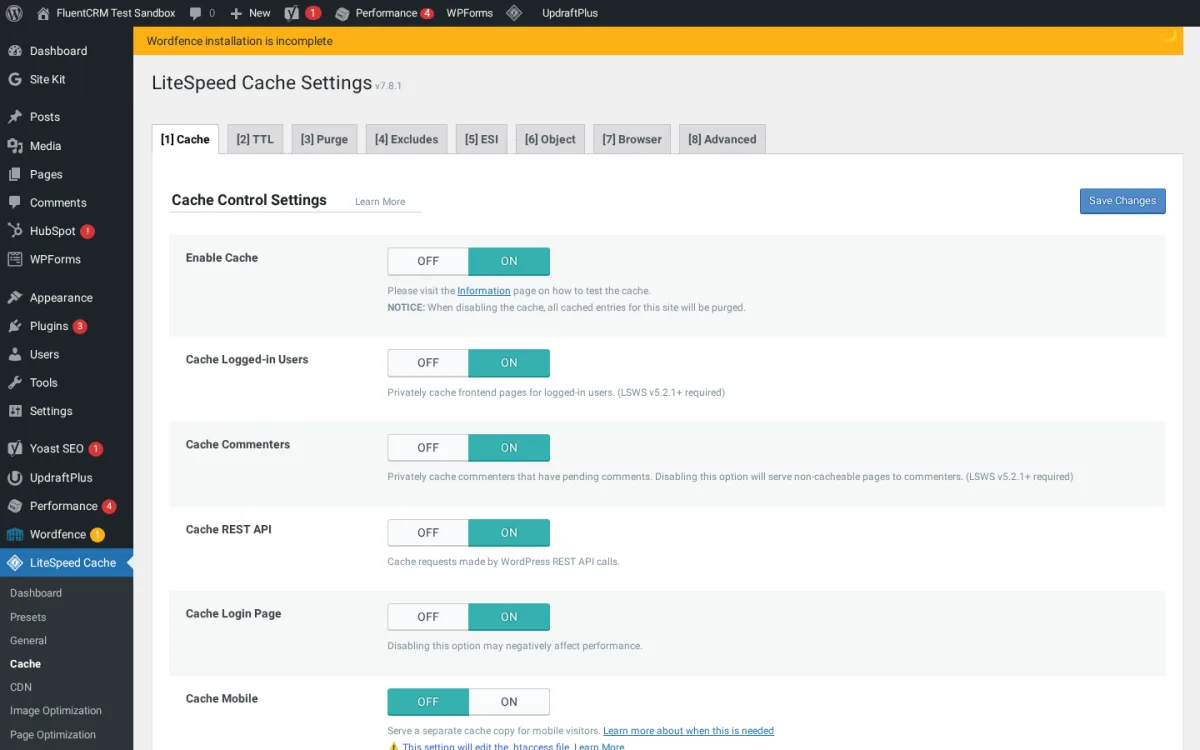Screen dimensions: 1200x750
Task: Open LiteSpeed submenu Dashboard
Action: [x=36, y=593]
